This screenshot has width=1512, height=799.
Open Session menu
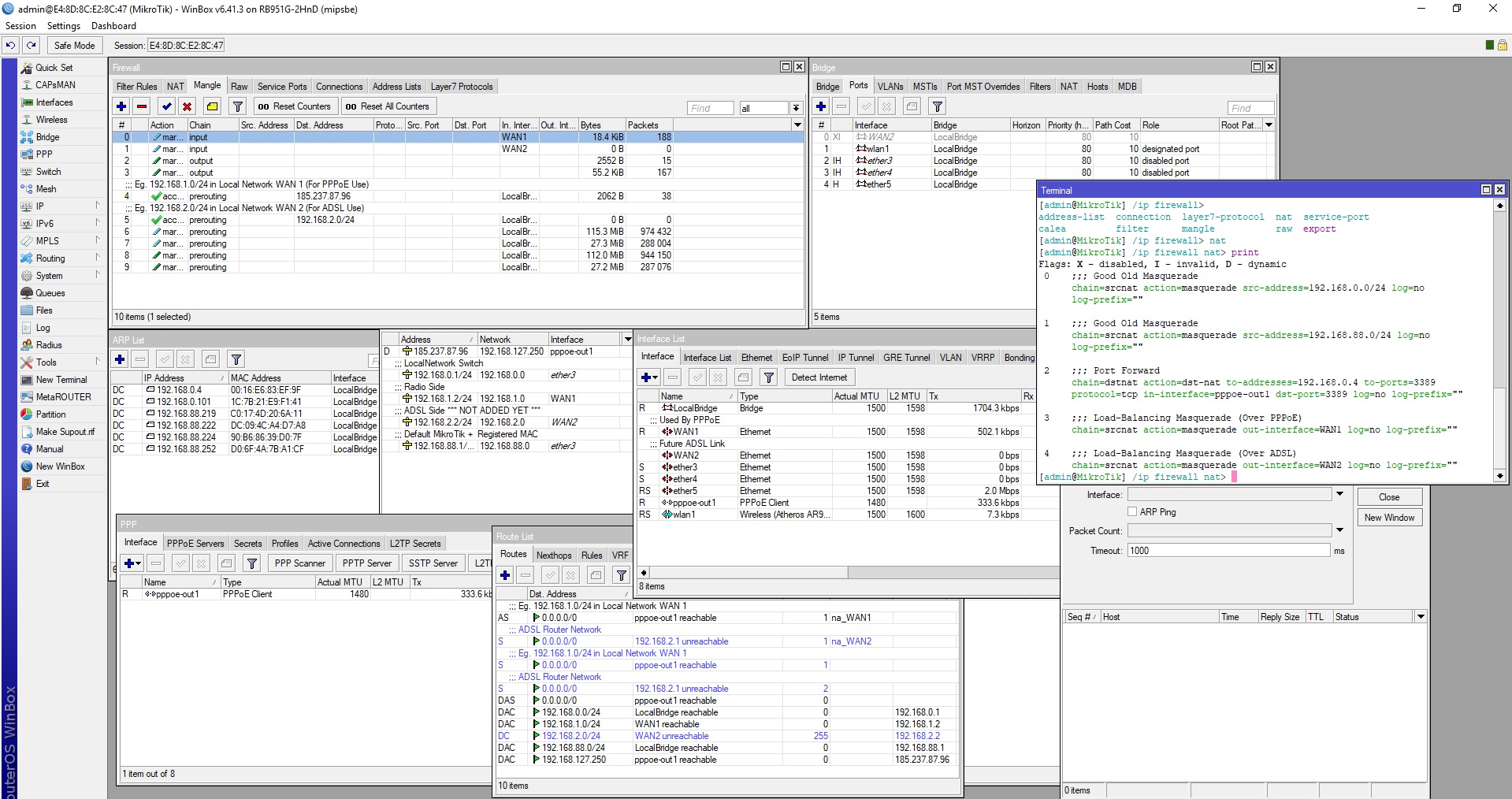20,26
